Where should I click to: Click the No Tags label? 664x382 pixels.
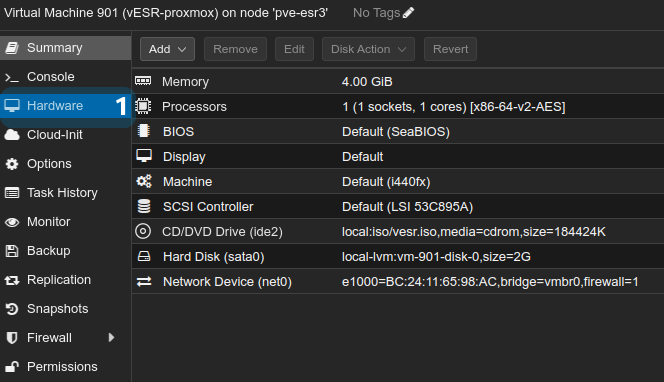coord(376,13)
